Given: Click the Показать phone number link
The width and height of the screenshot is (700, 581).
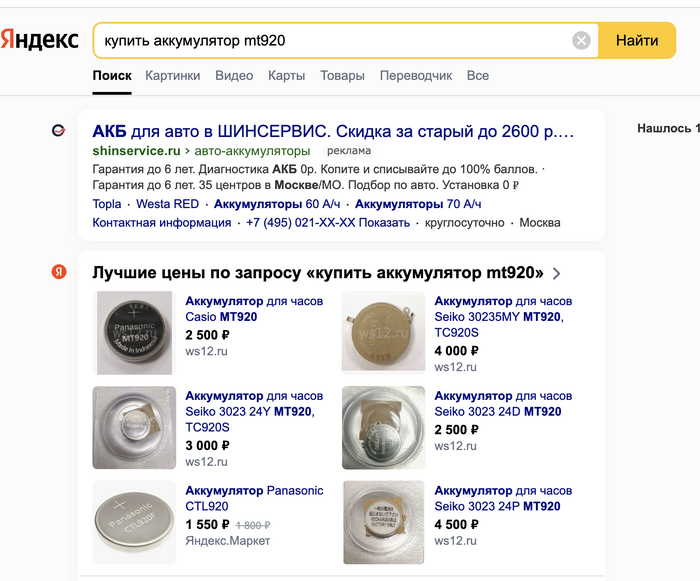Looking at the screenshot, I should (x=385, y=222).
